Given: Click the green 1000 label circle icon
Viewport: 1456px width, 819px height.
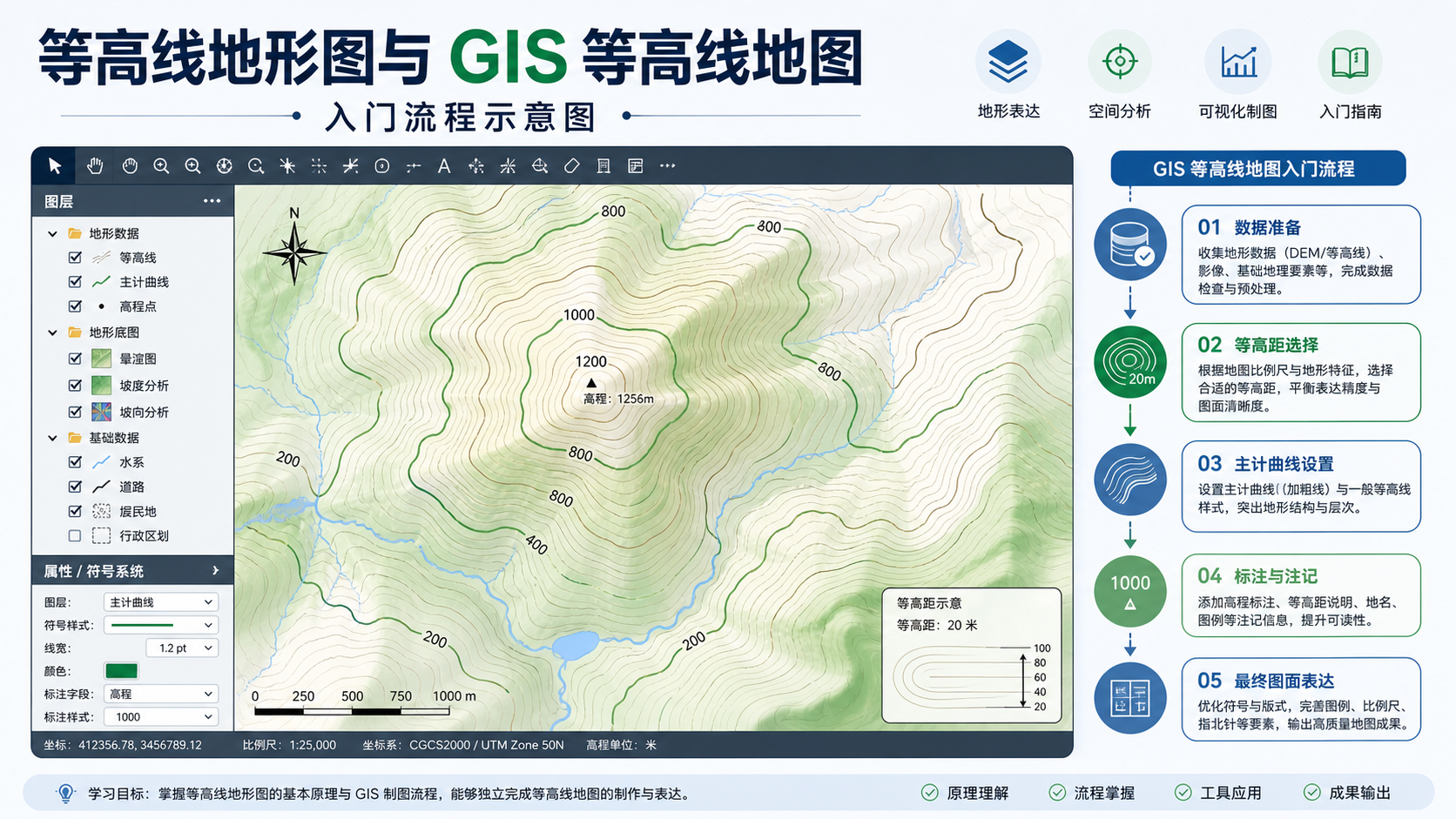Looking at the screenshot, I should click(x=1130, y=591).
